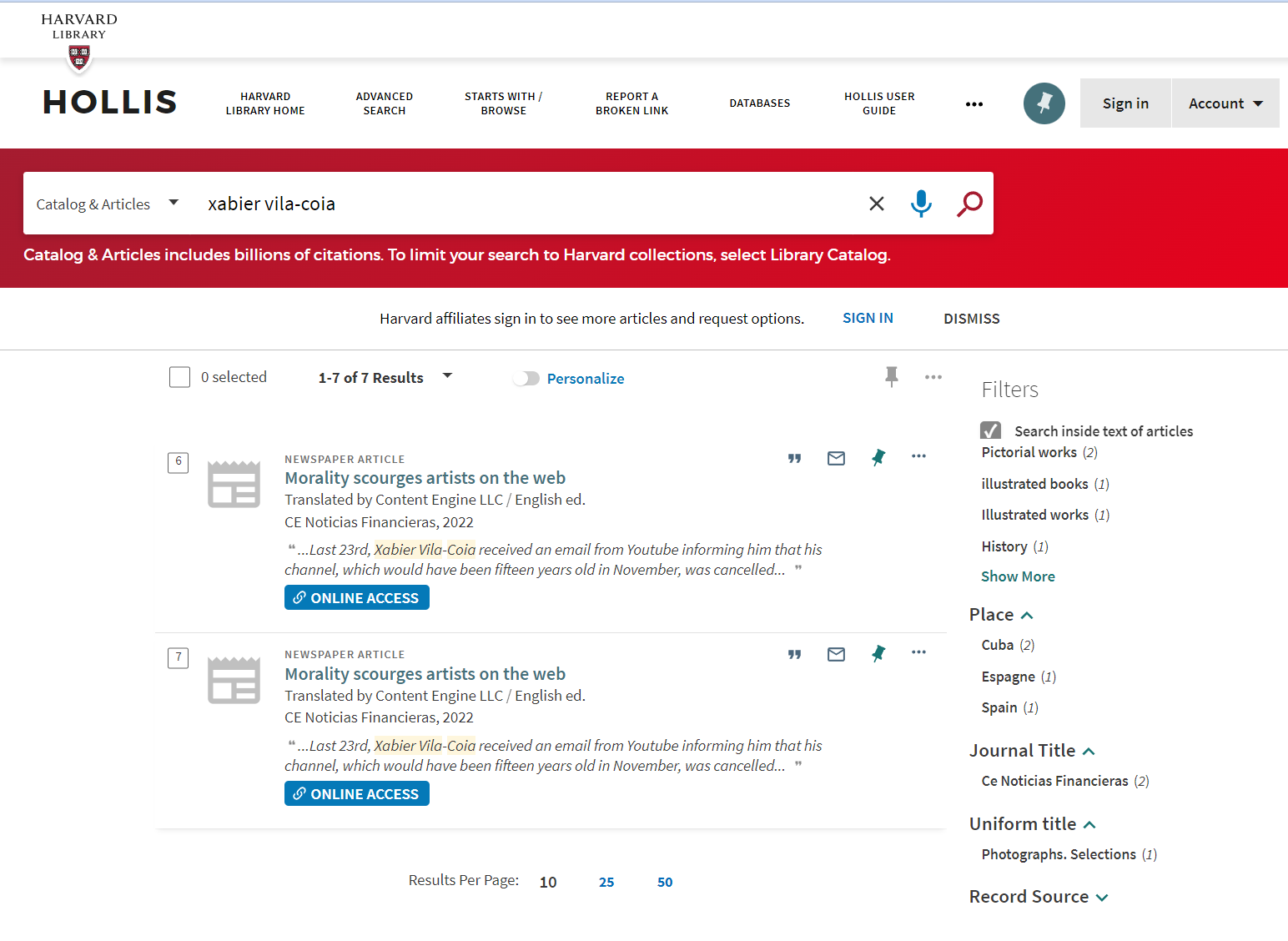Uncheck Search inside text of articles
Viewport: 1288px width, 941px height.
pyautogui.click(x=990, y=430)
